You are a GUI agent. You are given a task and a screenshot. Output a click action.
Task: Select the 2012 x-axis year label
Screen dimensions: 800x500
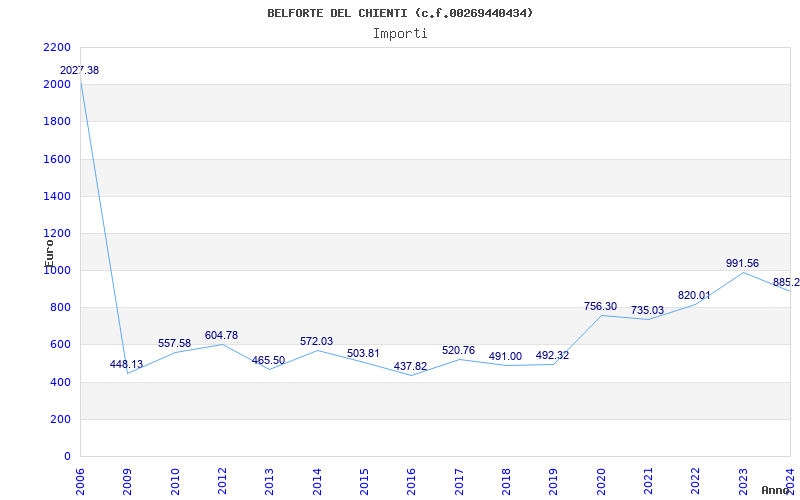[222, 482]
